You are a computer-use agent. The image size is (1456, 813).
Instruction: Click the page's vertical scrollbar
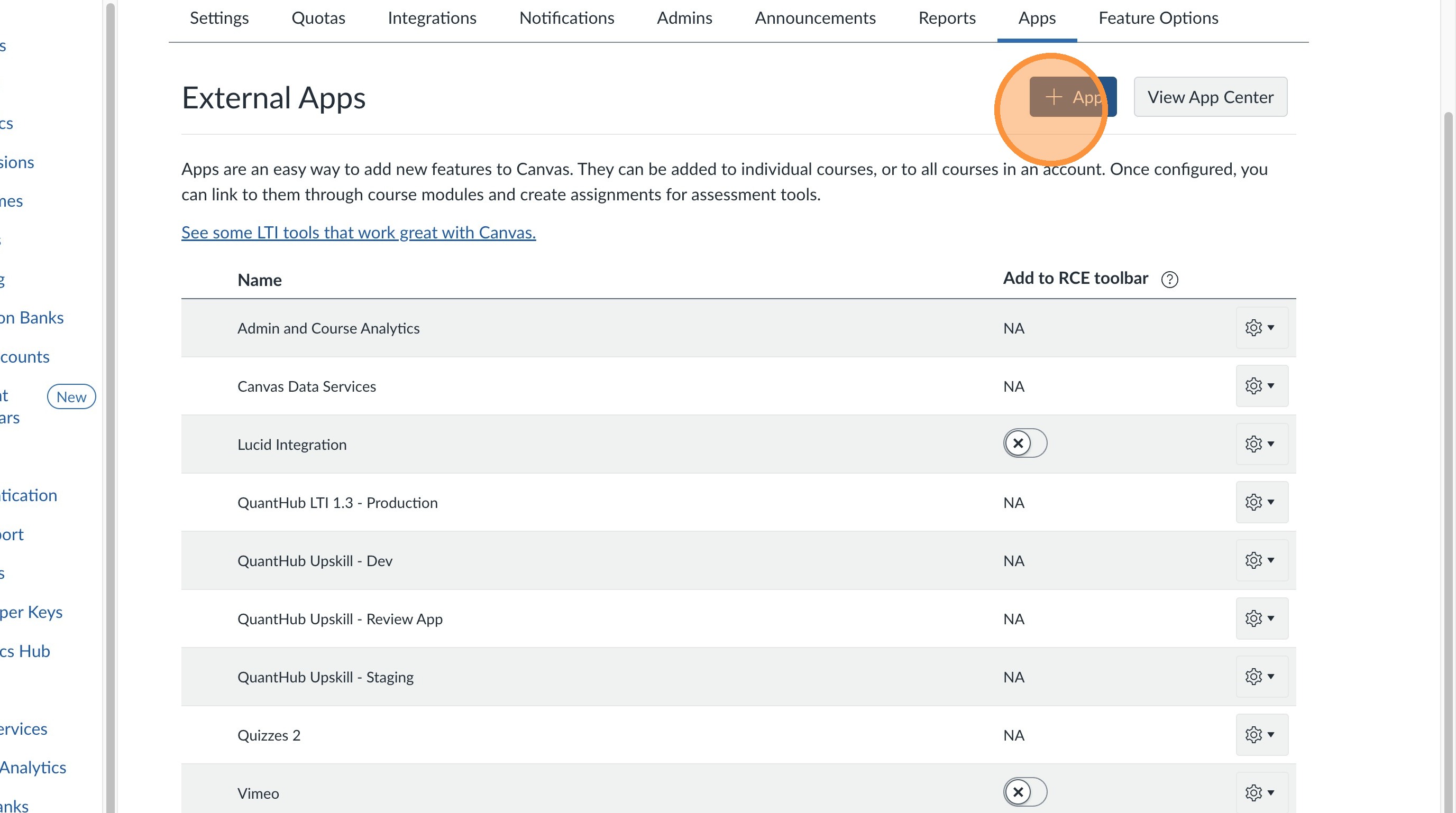coord(1449,395)
